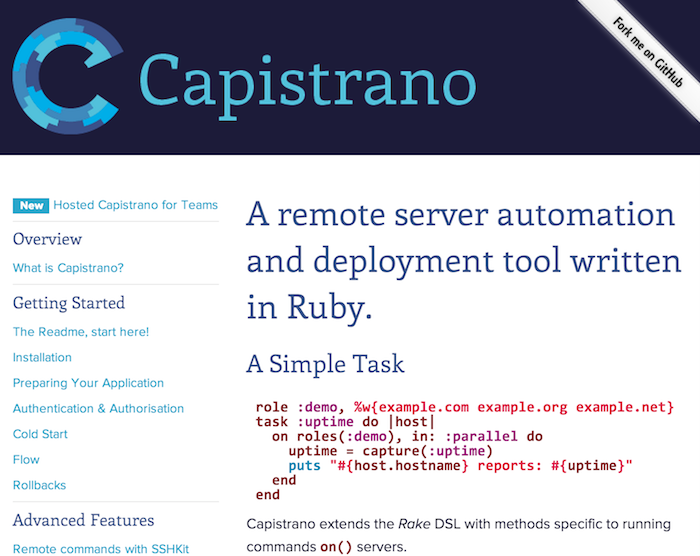The height and width of the screenshot is (556, 700).
Task: Click the uptime = capture(:uptime) line
Action: [390, 451]
